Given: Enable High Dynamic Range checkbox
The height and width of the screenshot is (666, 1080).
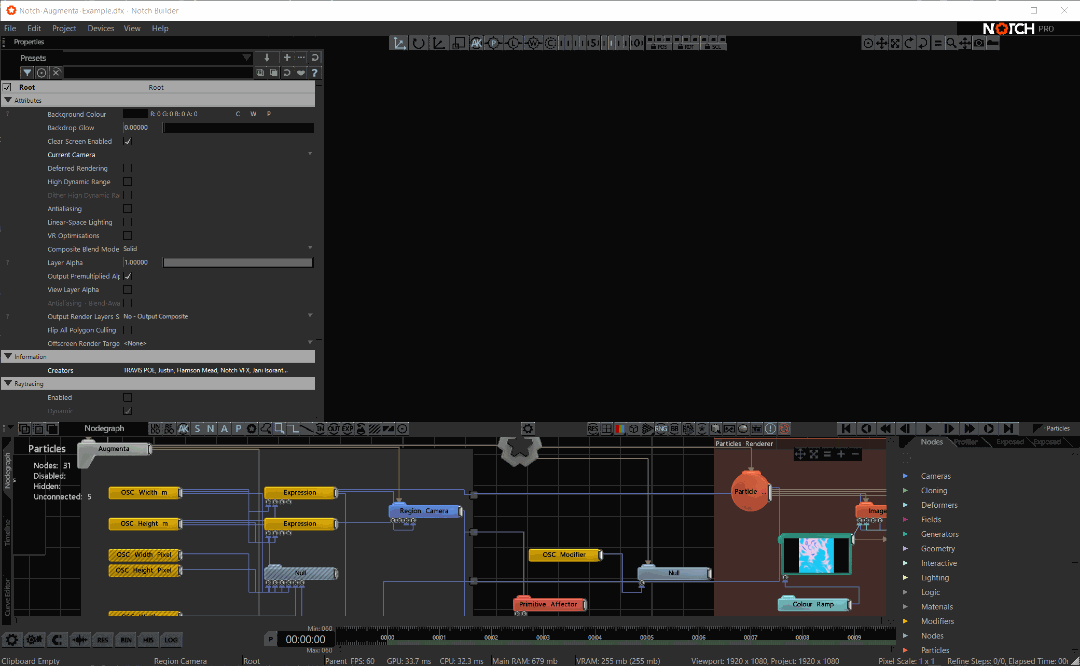Looking at the screenshot, I should [127, 182].
